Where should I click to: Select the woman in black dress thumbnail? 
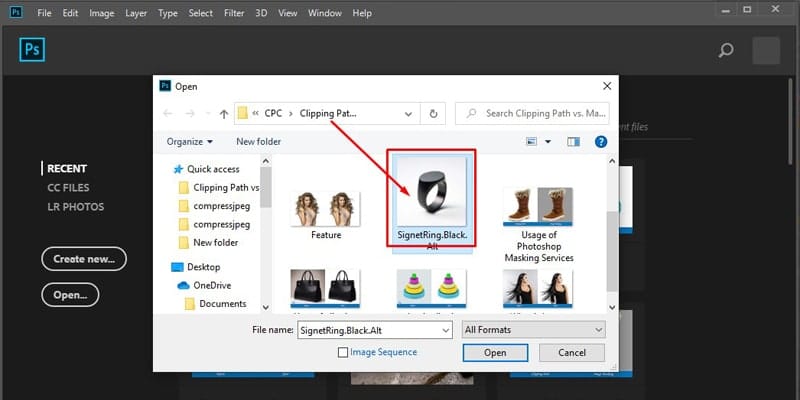(x=538, y=288)
